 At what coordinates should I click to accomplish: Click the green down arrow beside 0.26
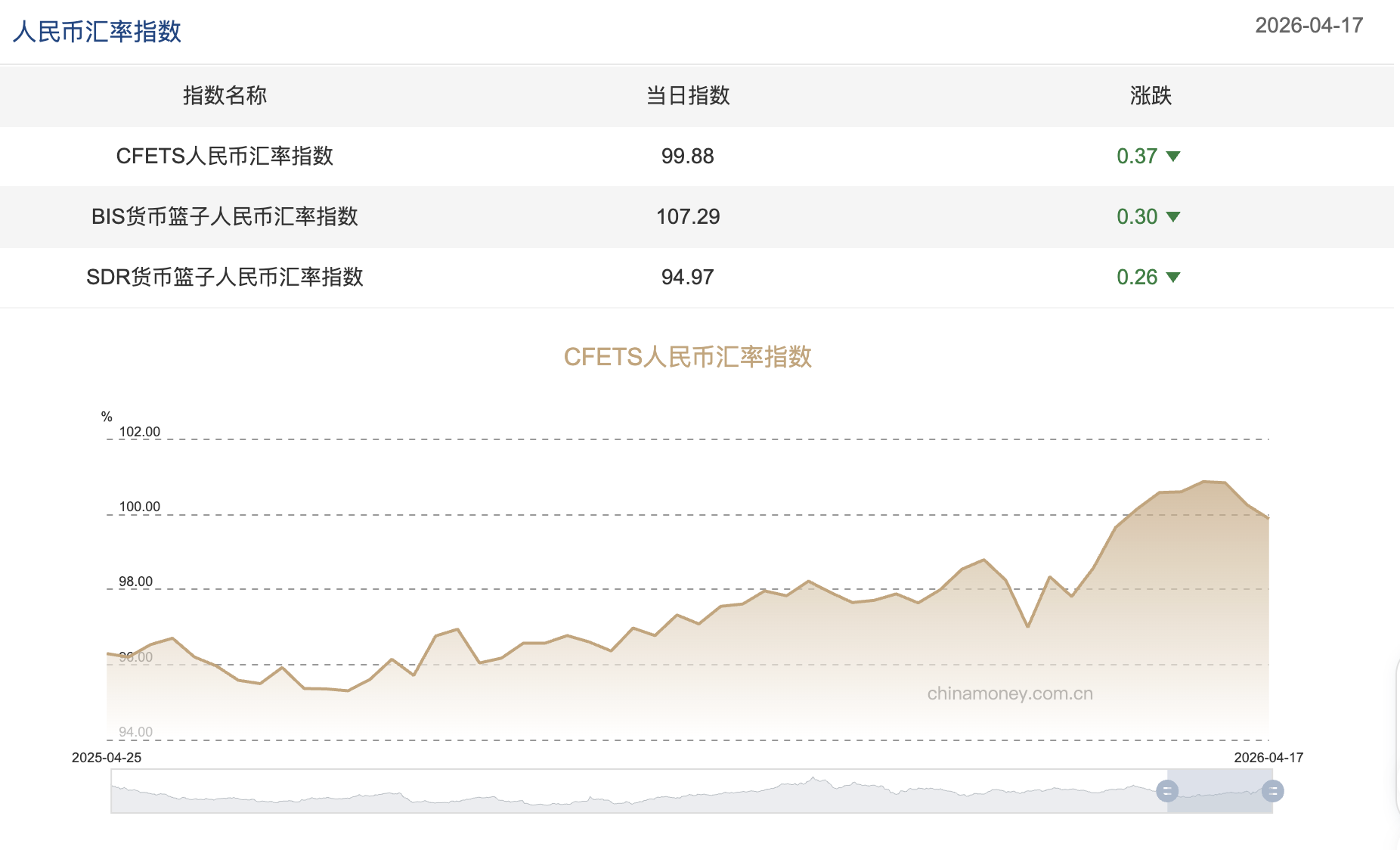1174,278
